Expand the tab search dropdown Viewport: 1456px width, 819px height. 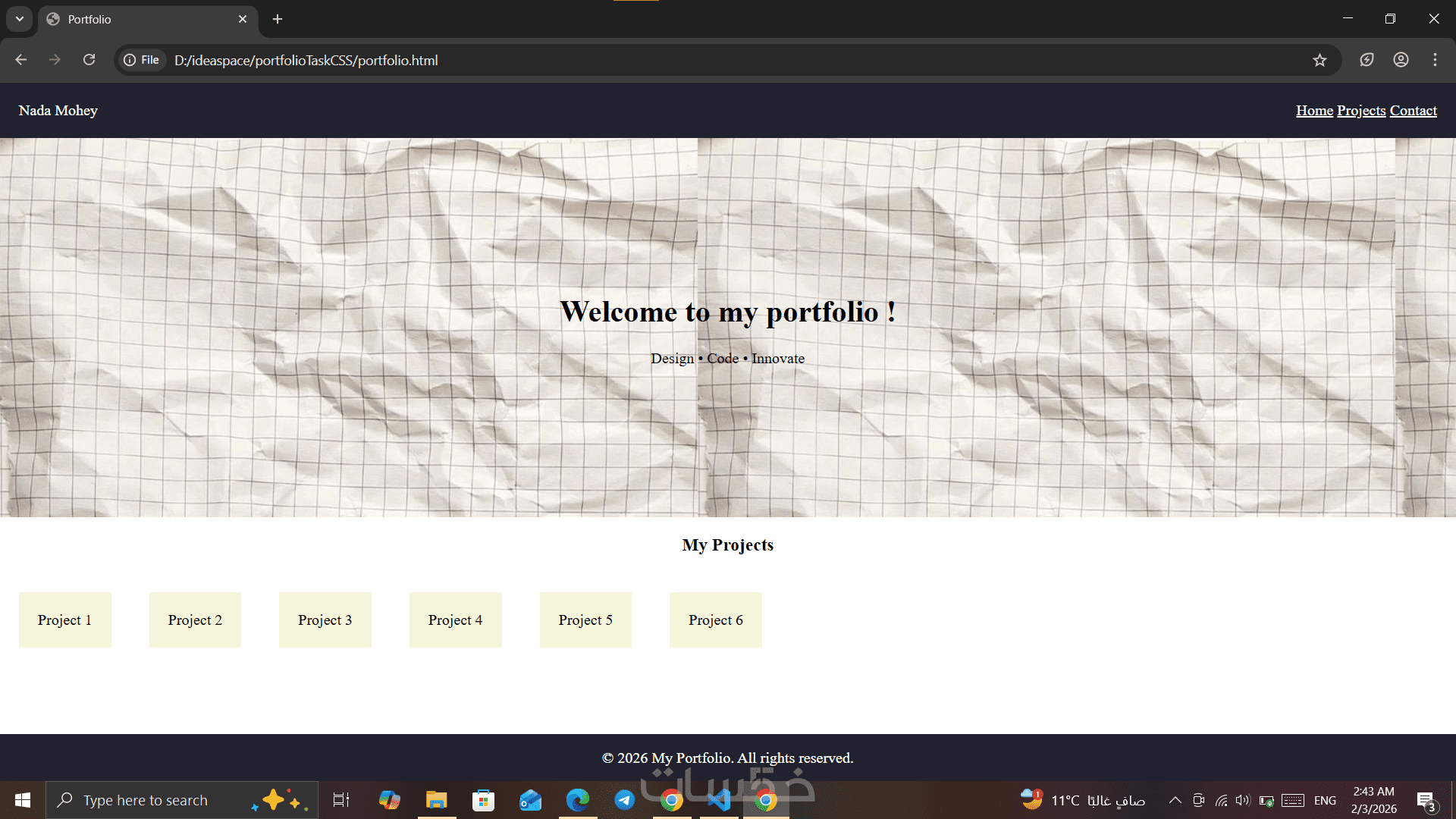click(x=20, y=19)
